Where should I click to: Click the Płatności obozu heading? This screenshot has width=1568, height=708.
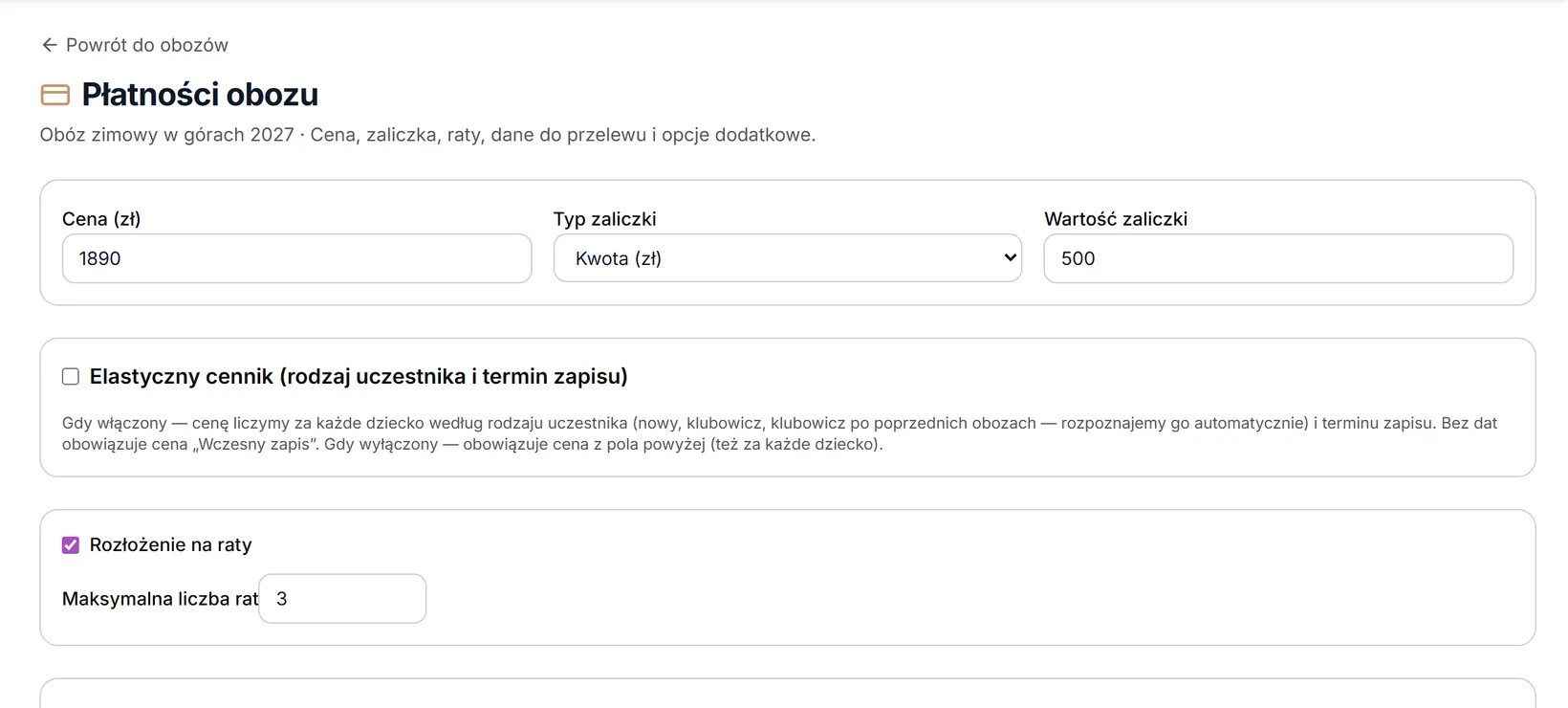(200, 95)
